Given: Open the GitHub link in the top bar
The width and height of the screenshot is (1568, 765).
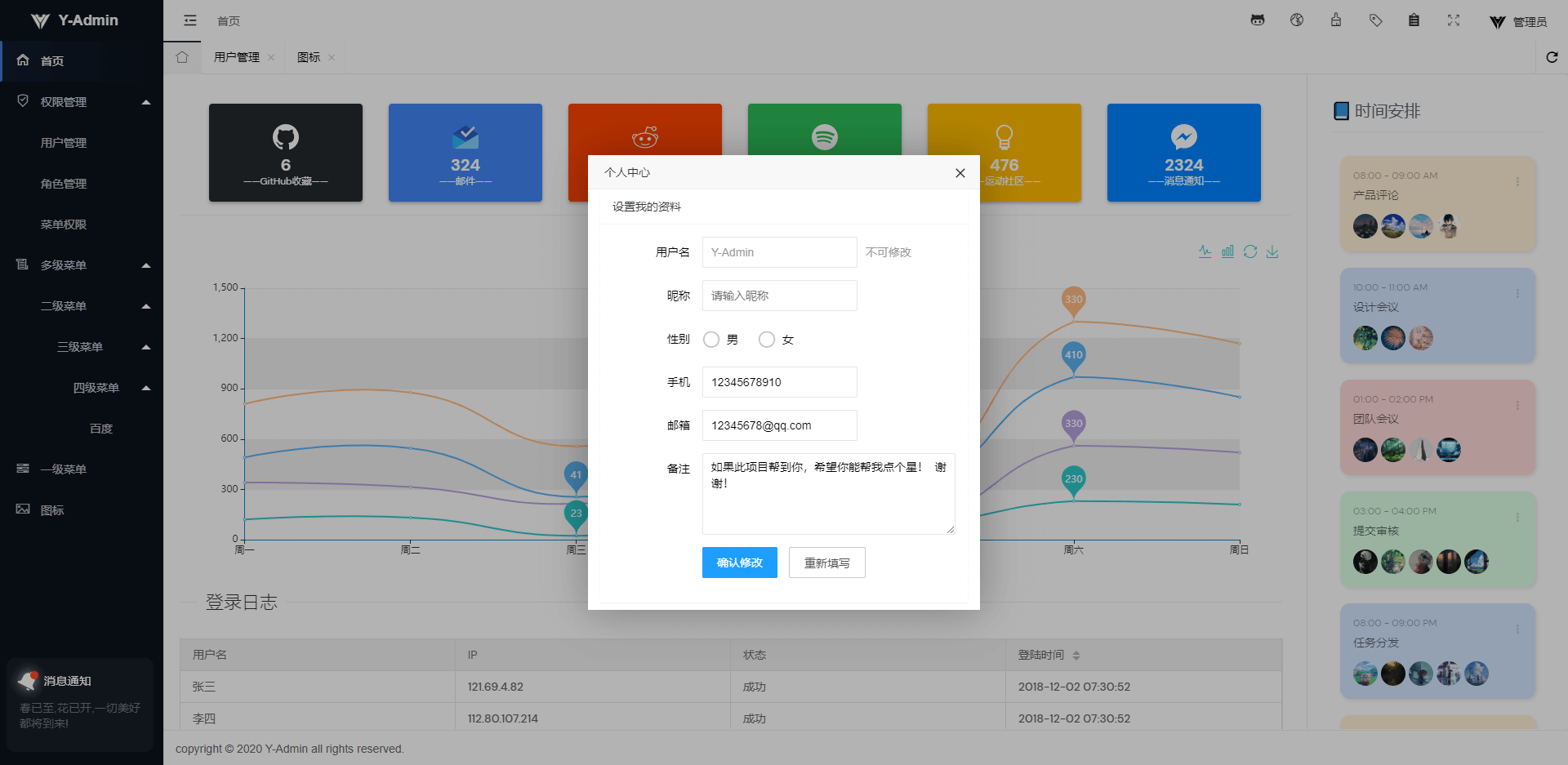Looking at the screenshot, I should [x=1257, y=20].
